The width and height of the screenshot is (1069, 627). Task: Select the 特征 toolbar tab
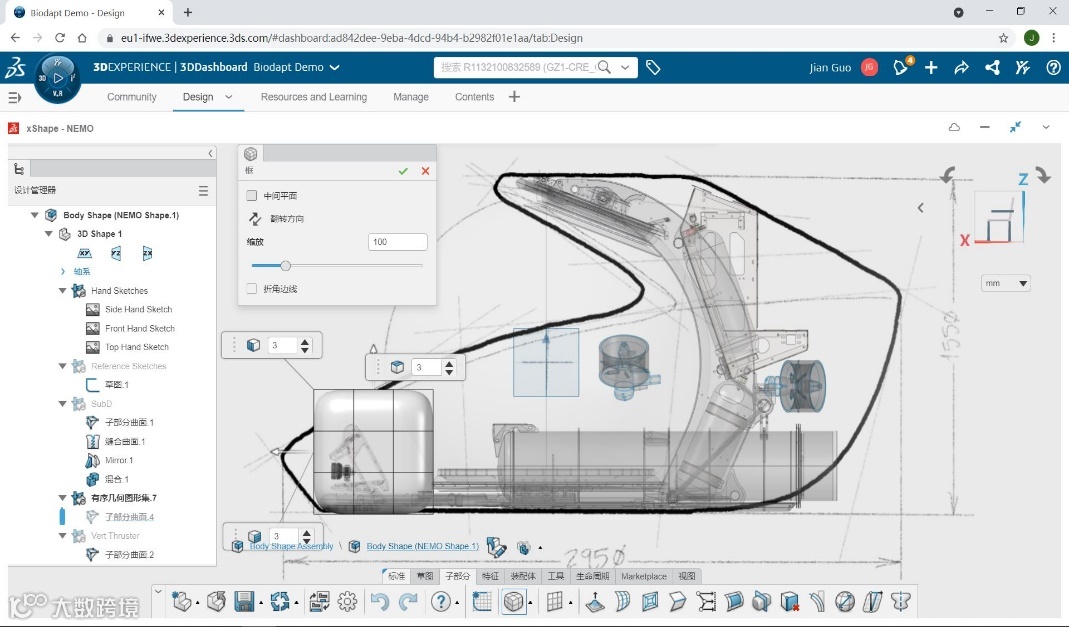[x=490, y=576]
